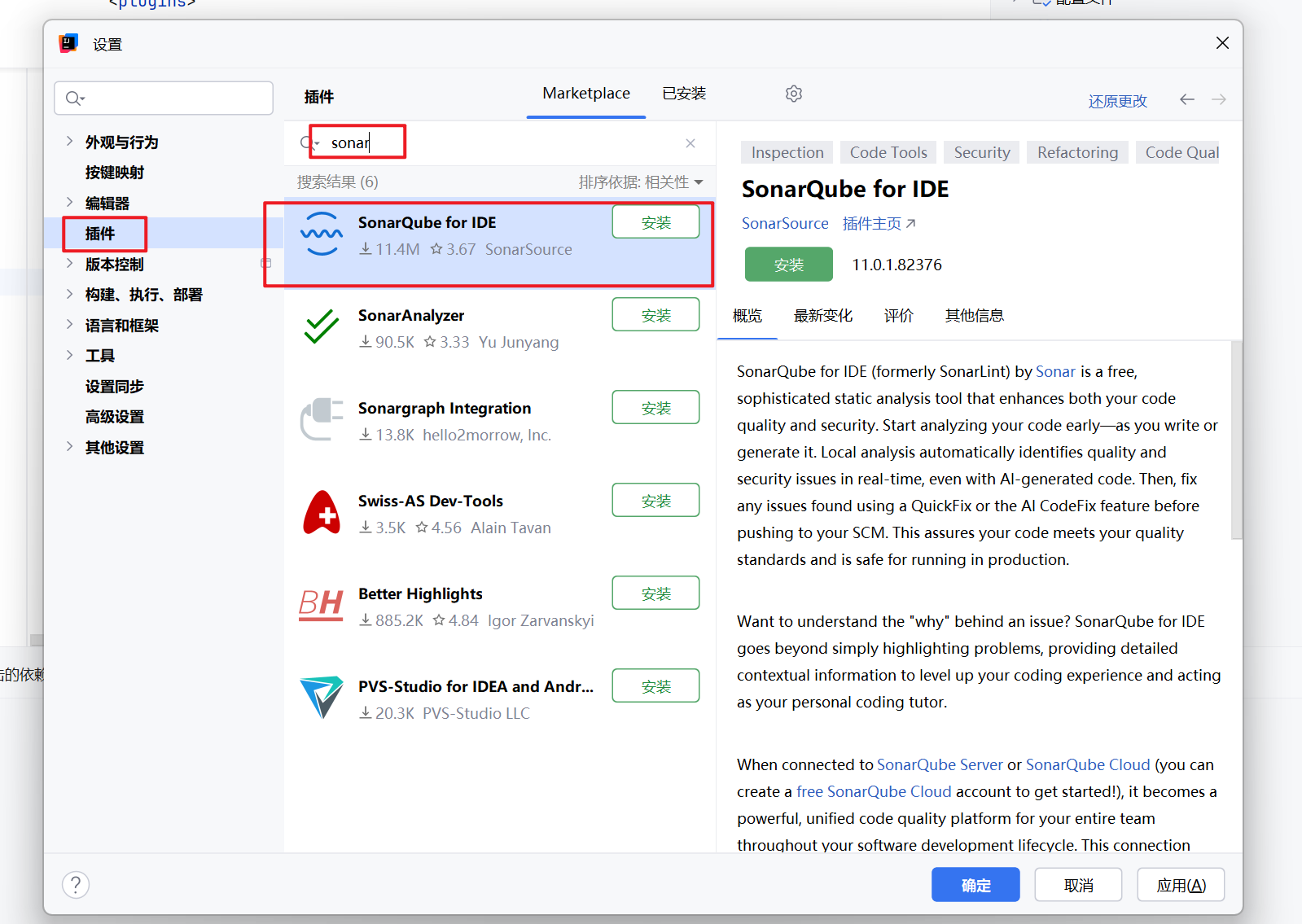Image resolution: width=1302 pixels, height=924 pixels.
Task: Expand the 构建、执行、部署 tree node
Action: tap(70, 294)
